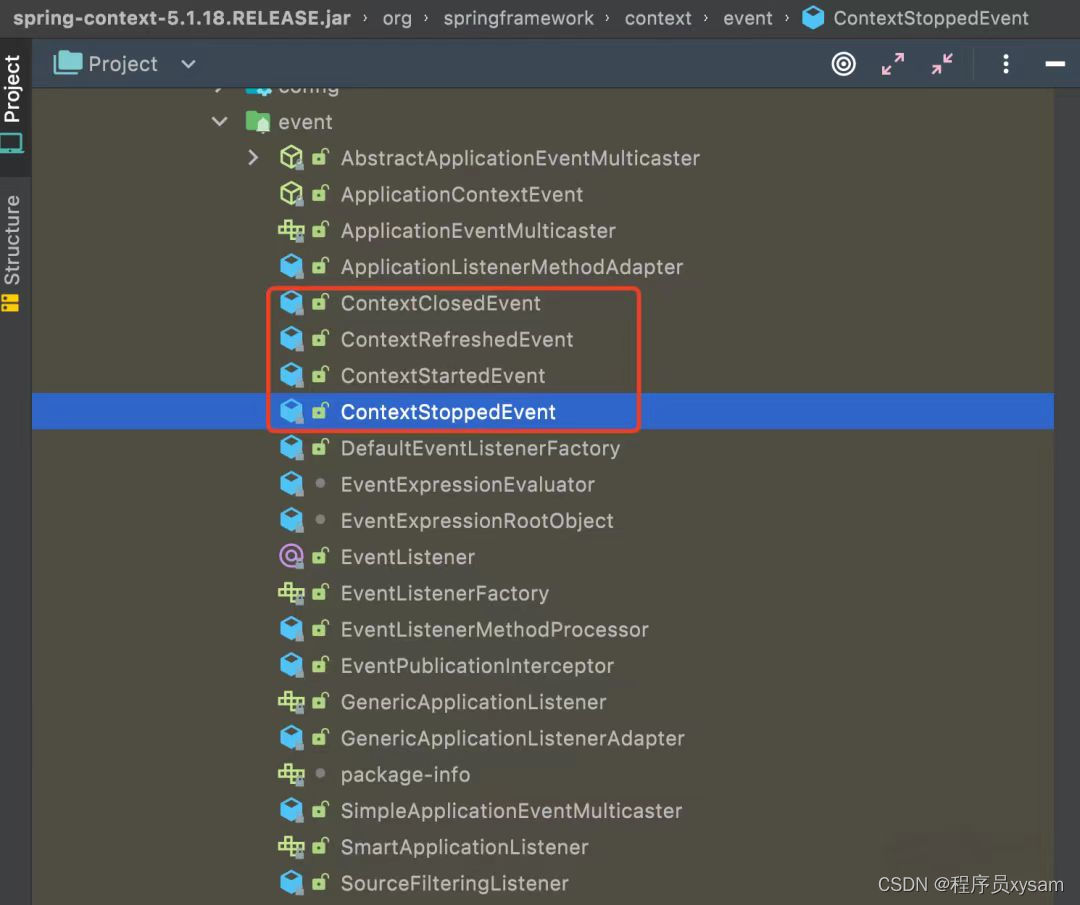Click the Select Opened File target icon
The width and height of the screenshot is (1080, 905).
[x=843, y=63]
